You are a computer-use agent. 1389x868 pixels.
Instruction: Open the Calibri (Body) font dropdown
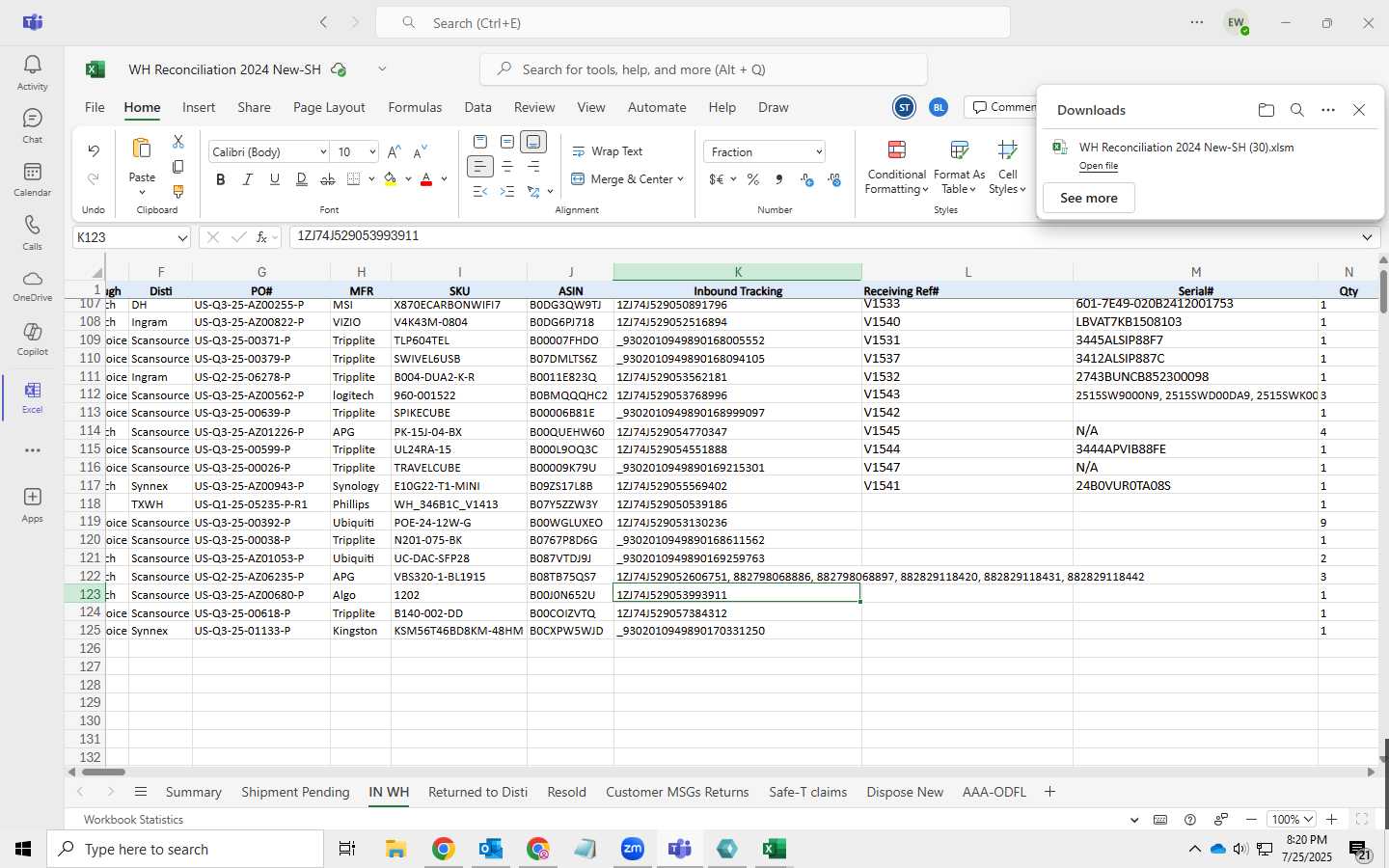click(x=322, y=152)
